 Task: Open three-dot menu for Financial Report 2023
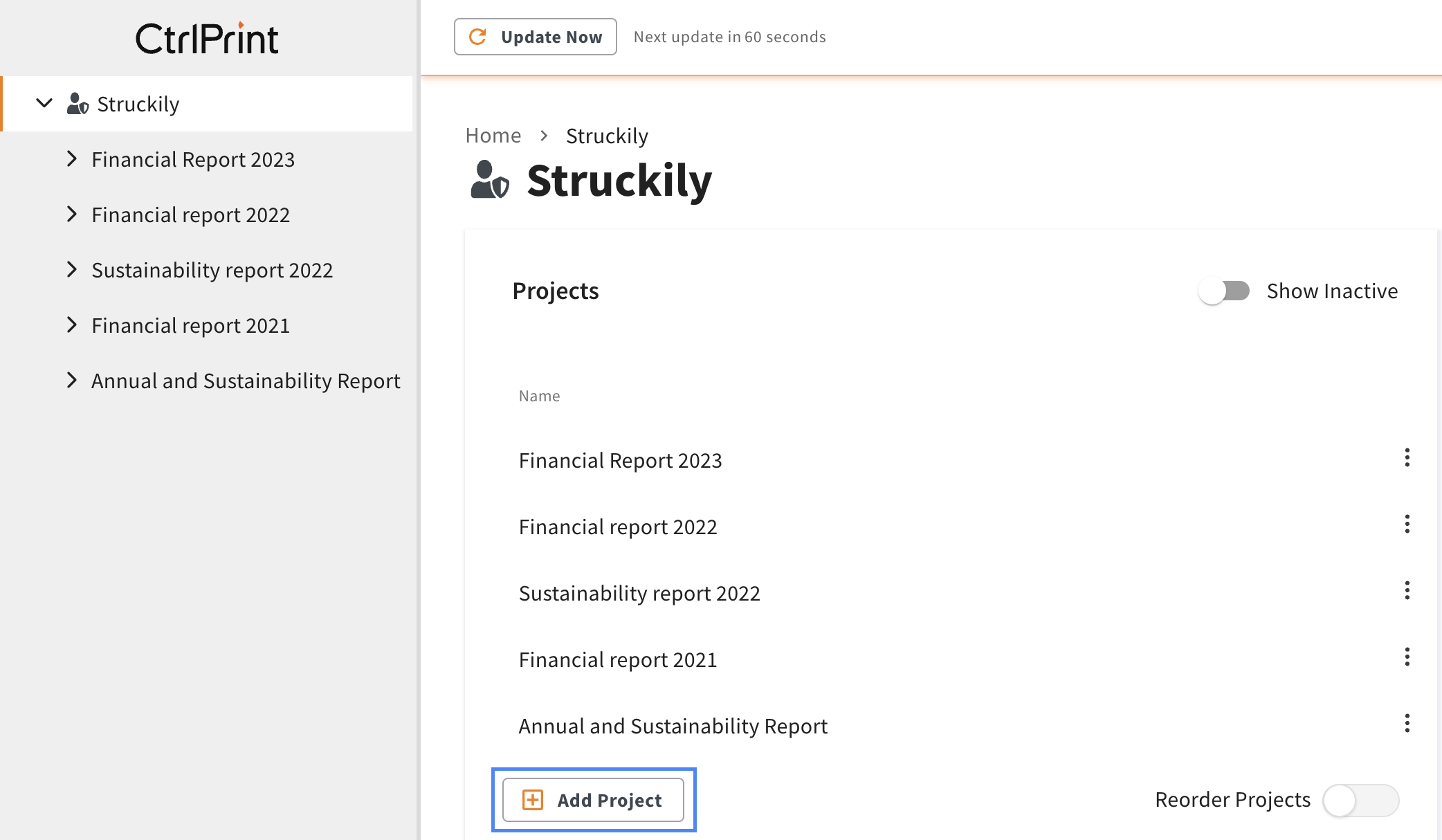tap(1407, 457)
